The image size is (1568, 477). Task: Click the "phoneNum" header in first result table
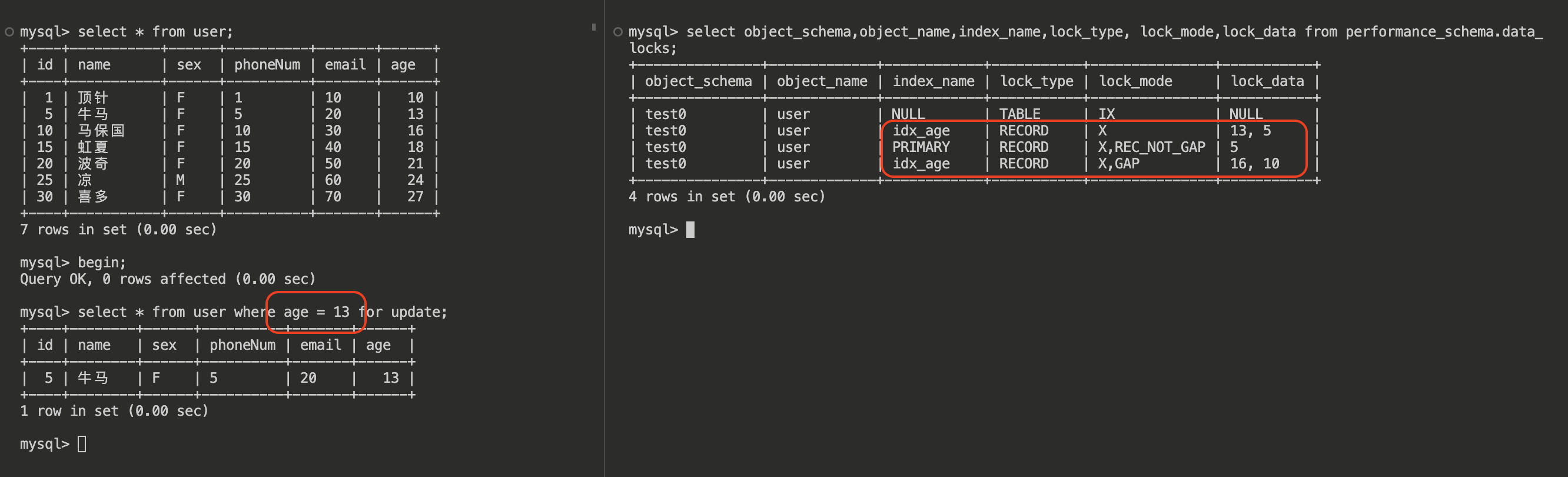click(x=267, y=65)
